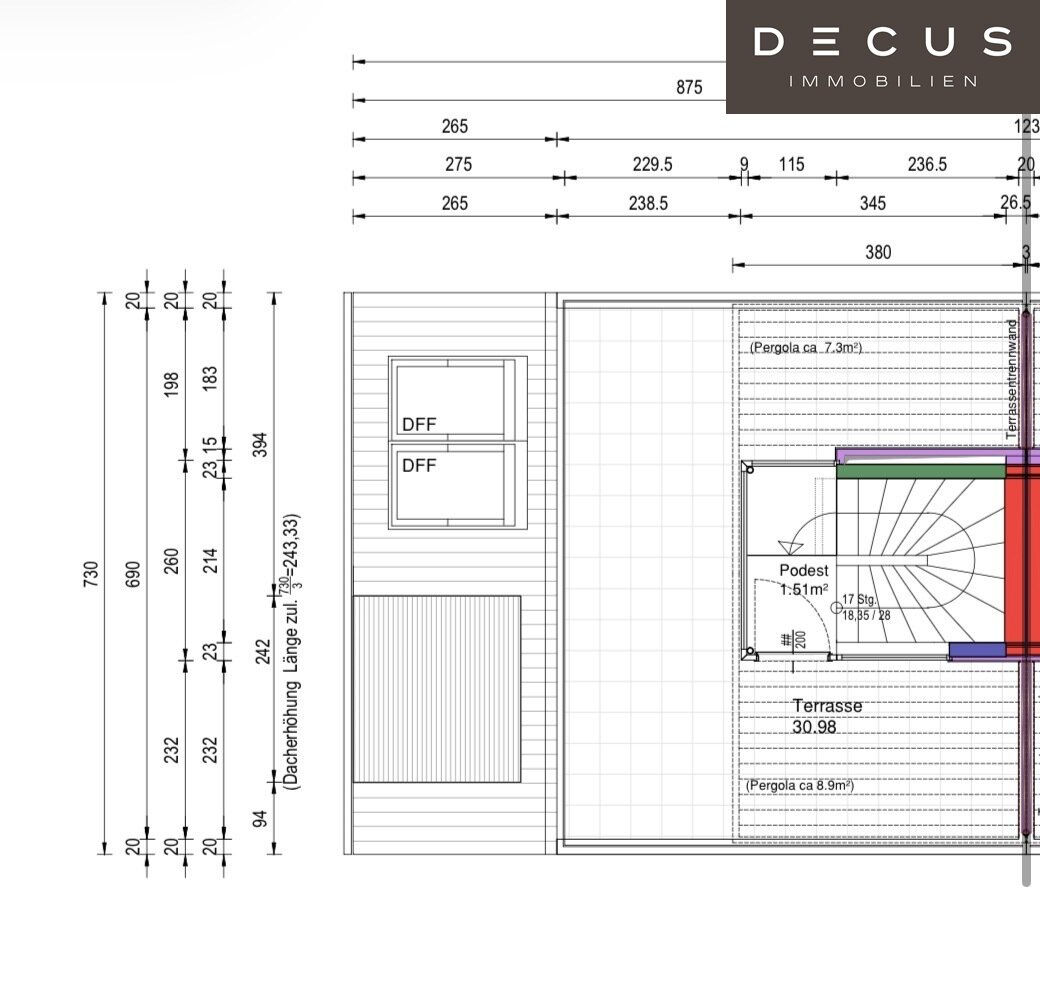Click the Terrasse 30.98 label

(x=827, y=716)
